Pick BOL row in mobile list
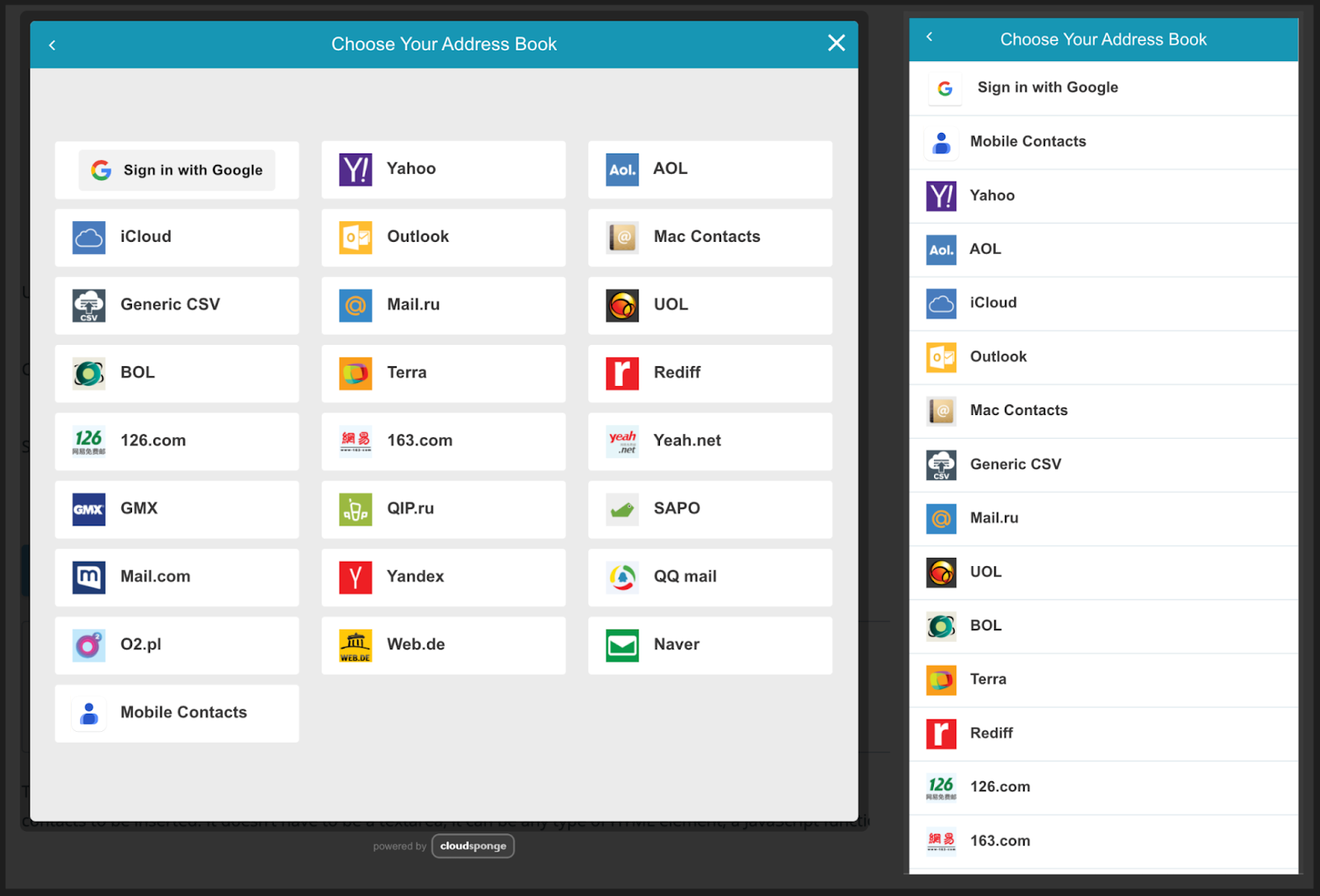This screenshot has width=1320, height=896. click(x=1103, y=625)
